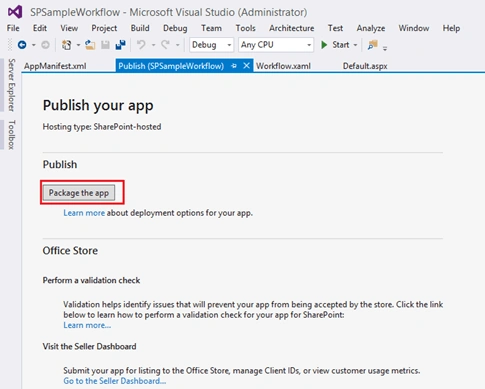
Task: Expand the Redo history dropdown arrow
Action: point(178,45)
